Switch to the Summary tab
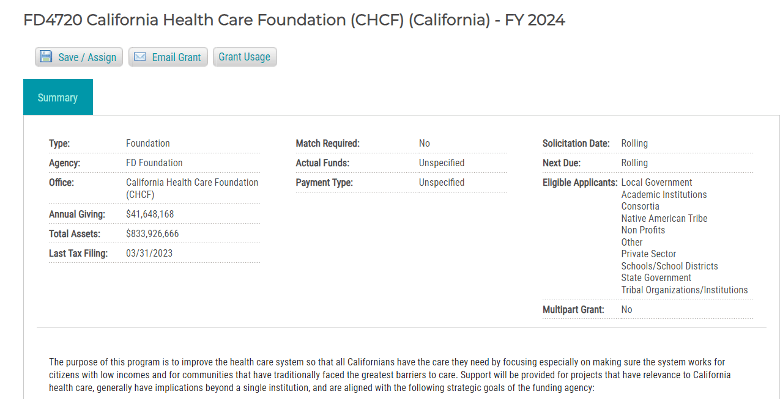The image size is (780, 400). pos(57,97)
